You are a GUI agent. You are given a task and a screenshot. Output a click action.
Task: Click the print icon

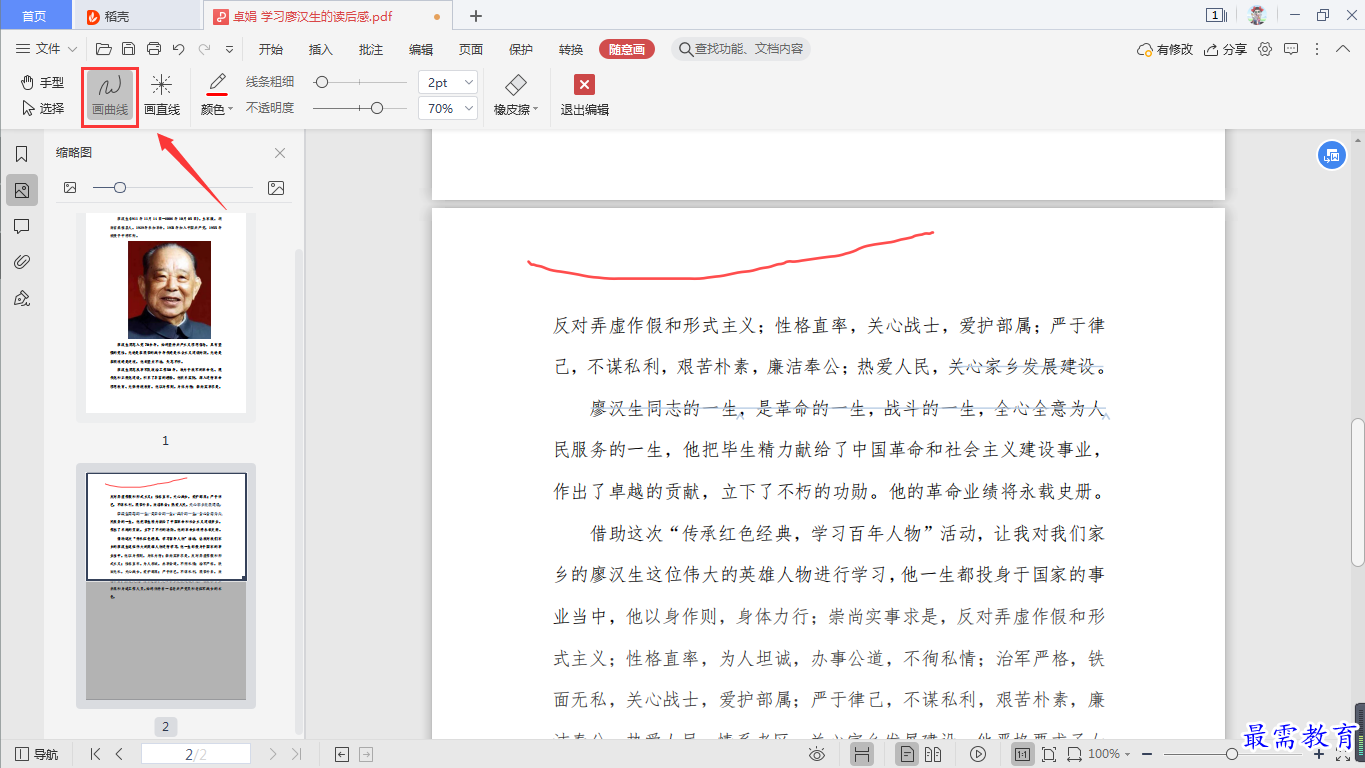(154, 49)
